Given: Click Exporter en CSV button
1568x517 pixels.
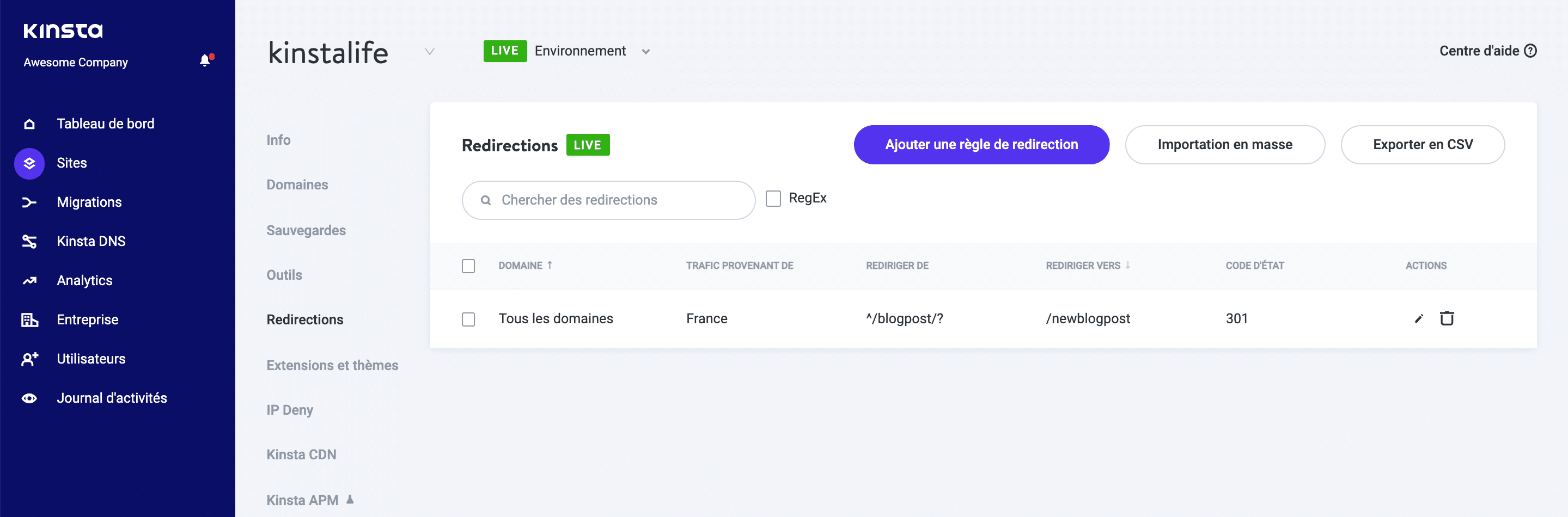Looking at the screenshot, I should coord(1423,145).
